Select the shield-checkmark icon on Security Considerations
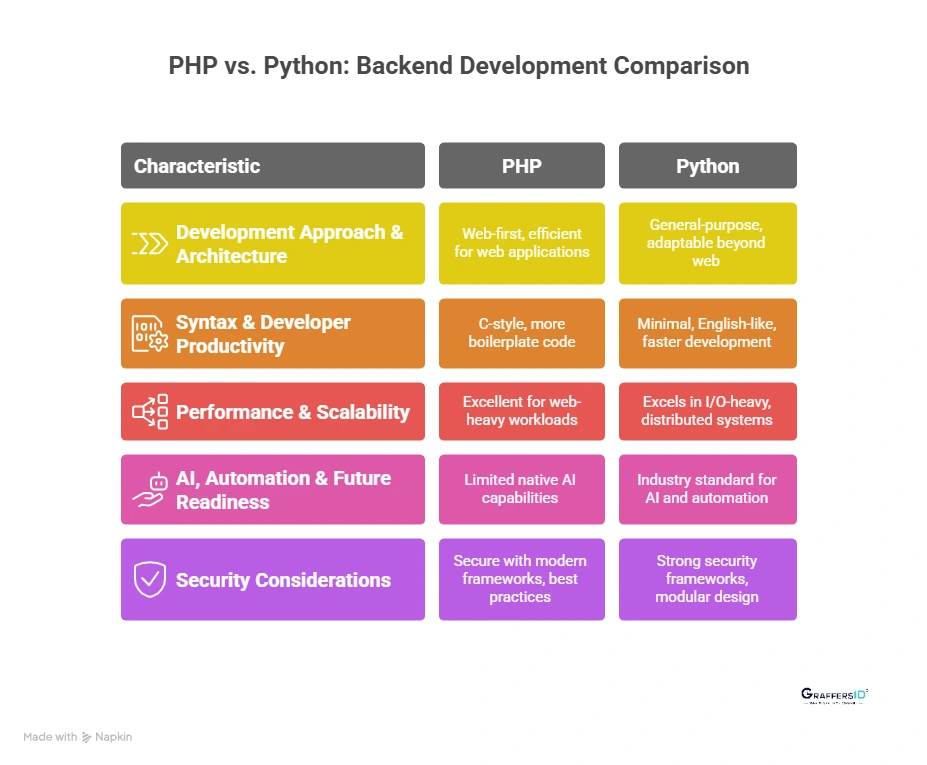927x765 pixels. click(x=148, y=580)
